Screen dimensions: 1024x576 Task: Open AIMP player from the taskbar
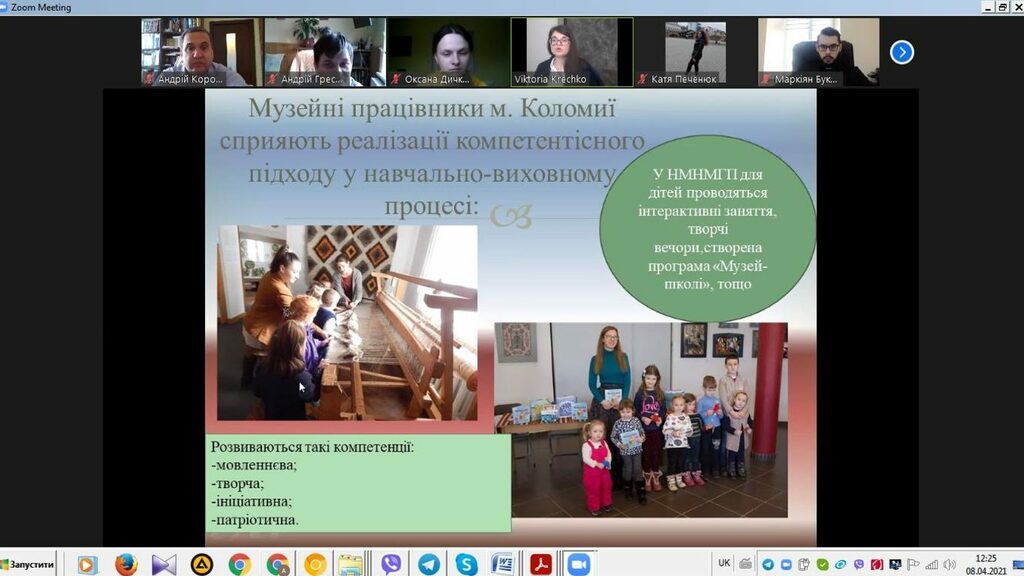(201, 564)
